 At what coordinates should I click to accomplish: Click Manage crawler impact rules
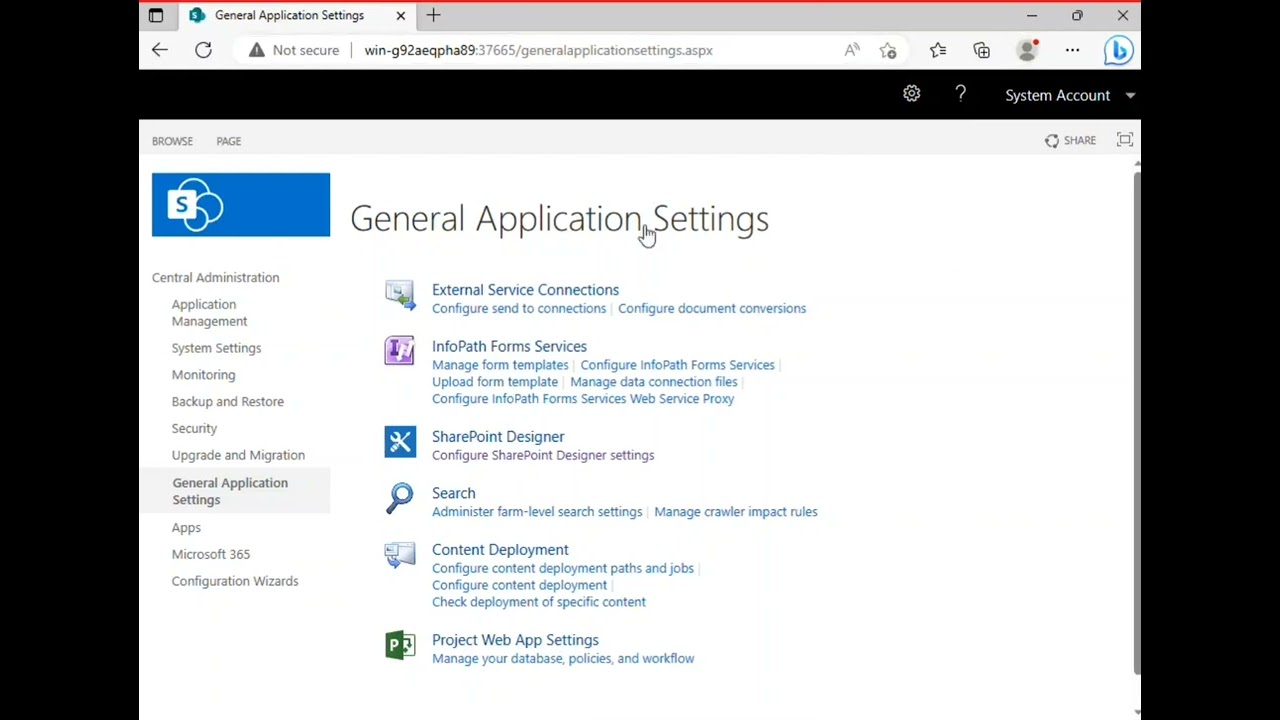(736, 512)
